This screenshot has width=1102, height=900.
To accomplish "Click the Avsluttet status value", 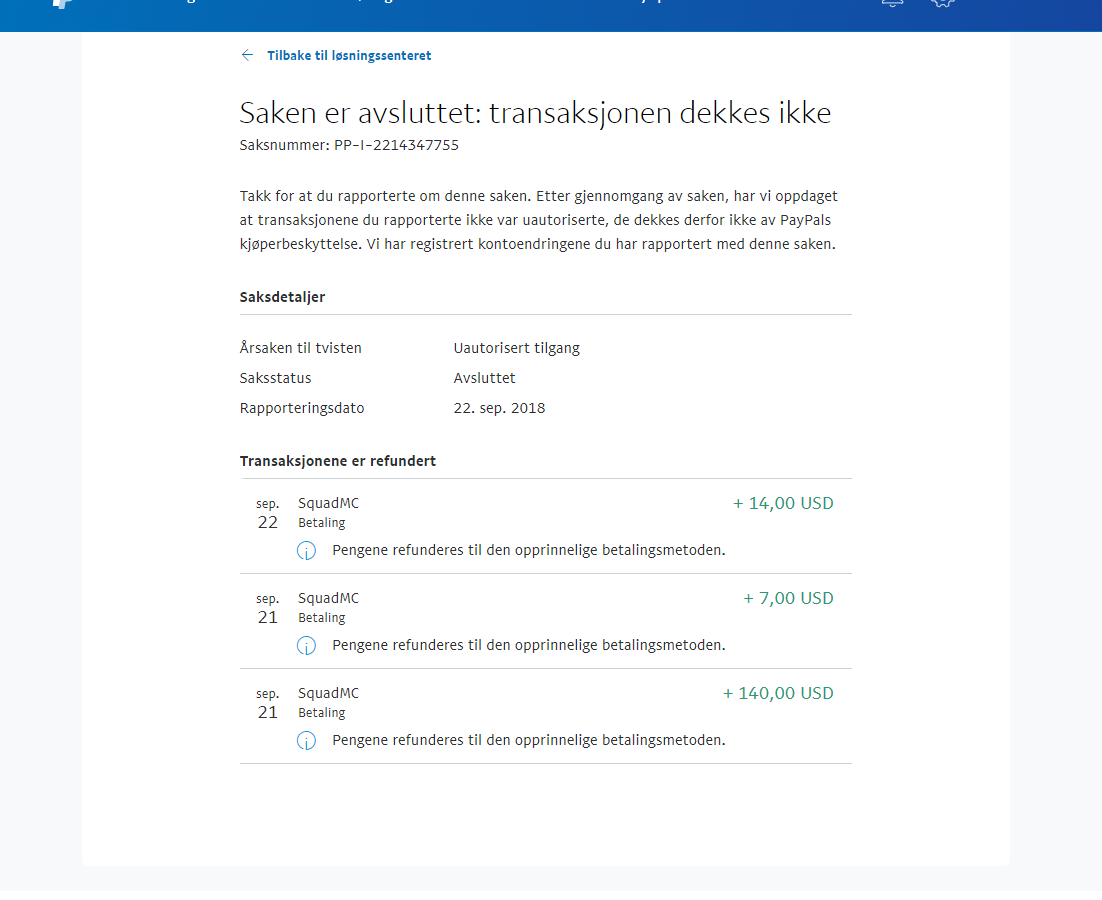I will pyautogui.click(x=484, y=378).
